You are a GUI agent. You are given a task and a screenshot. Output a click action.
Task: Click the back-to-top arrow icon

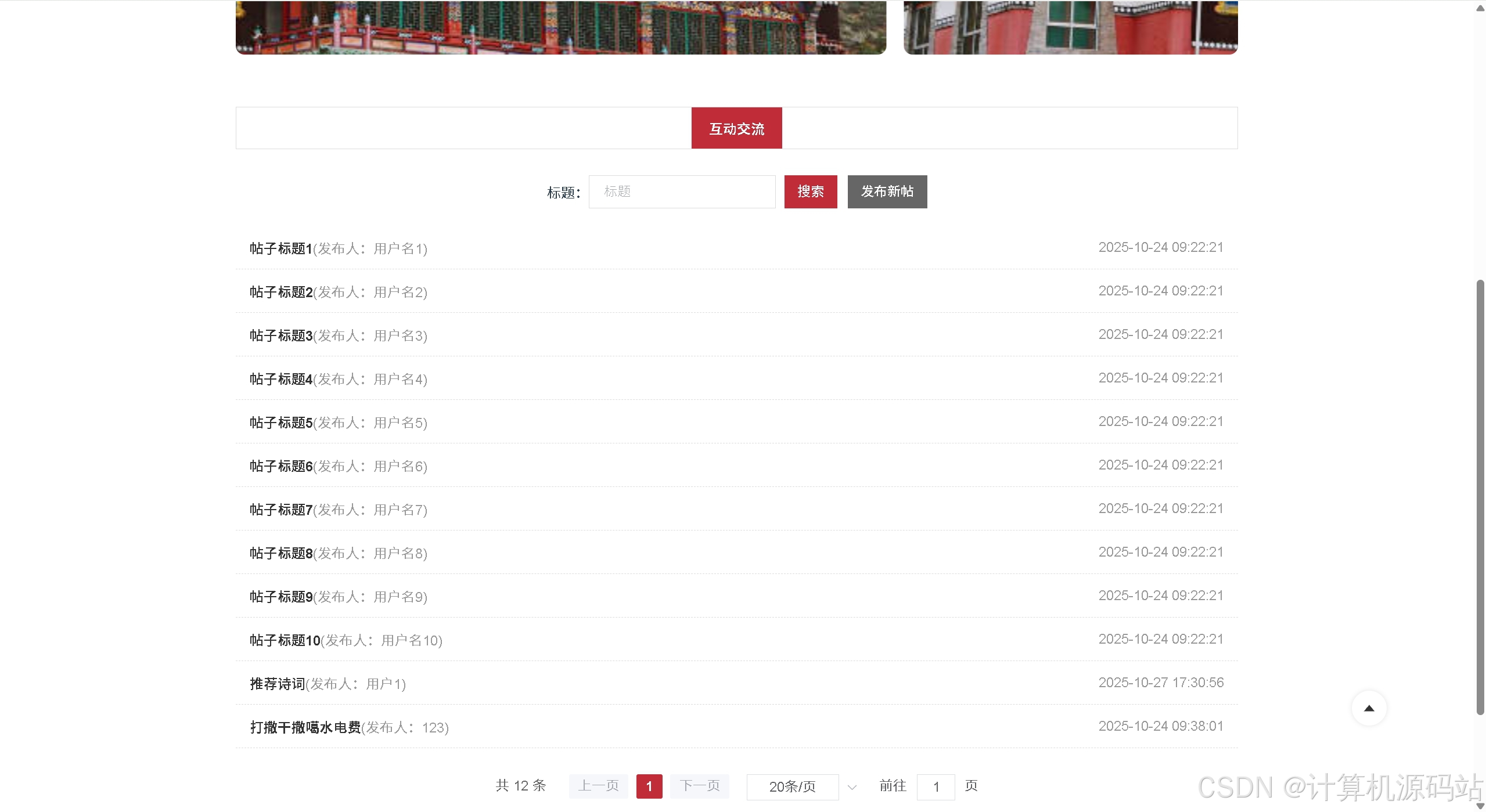pos(1369,708)
